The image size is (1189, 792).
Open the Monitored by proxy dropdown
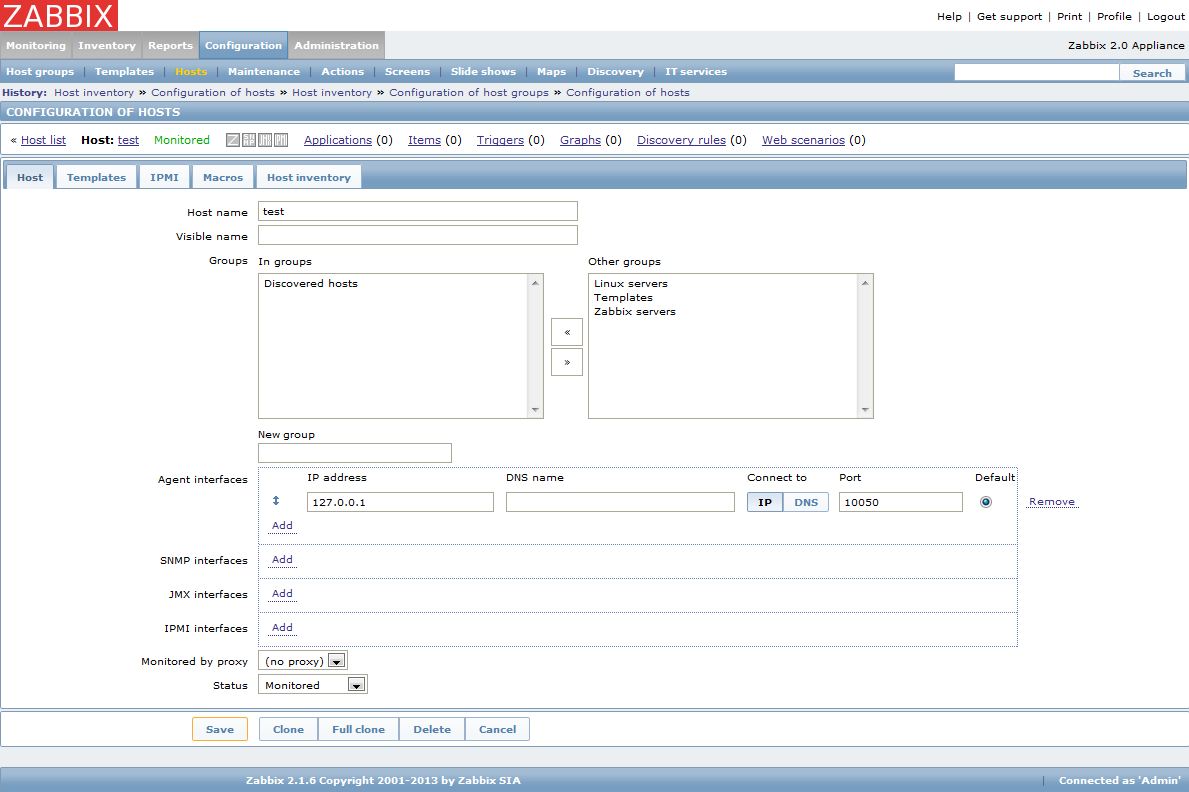(303, 661)
